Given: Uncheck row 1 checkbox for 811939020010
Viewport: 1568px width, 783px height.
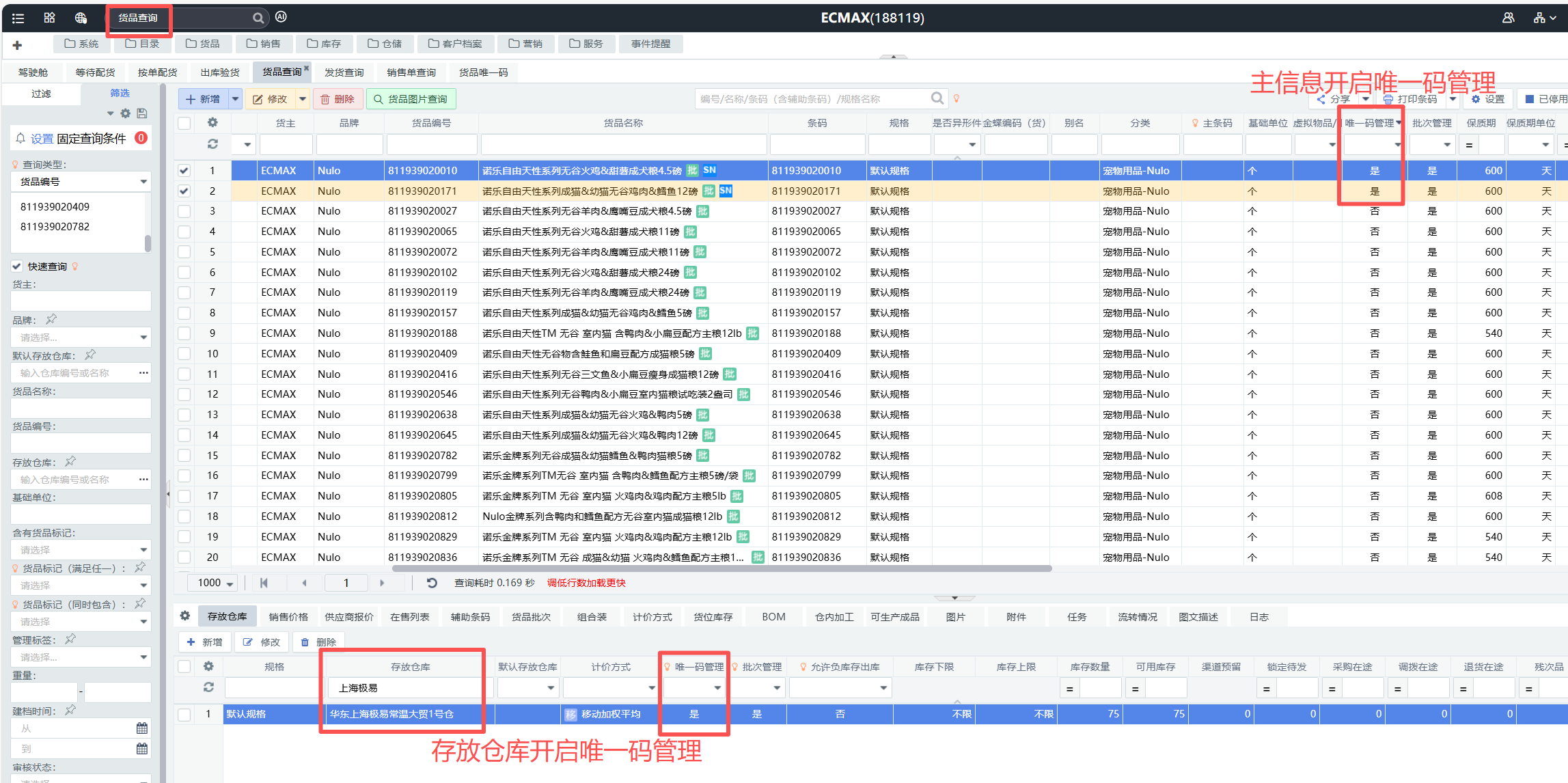Looking at the screenshot, I should click(x=184, y=171).
